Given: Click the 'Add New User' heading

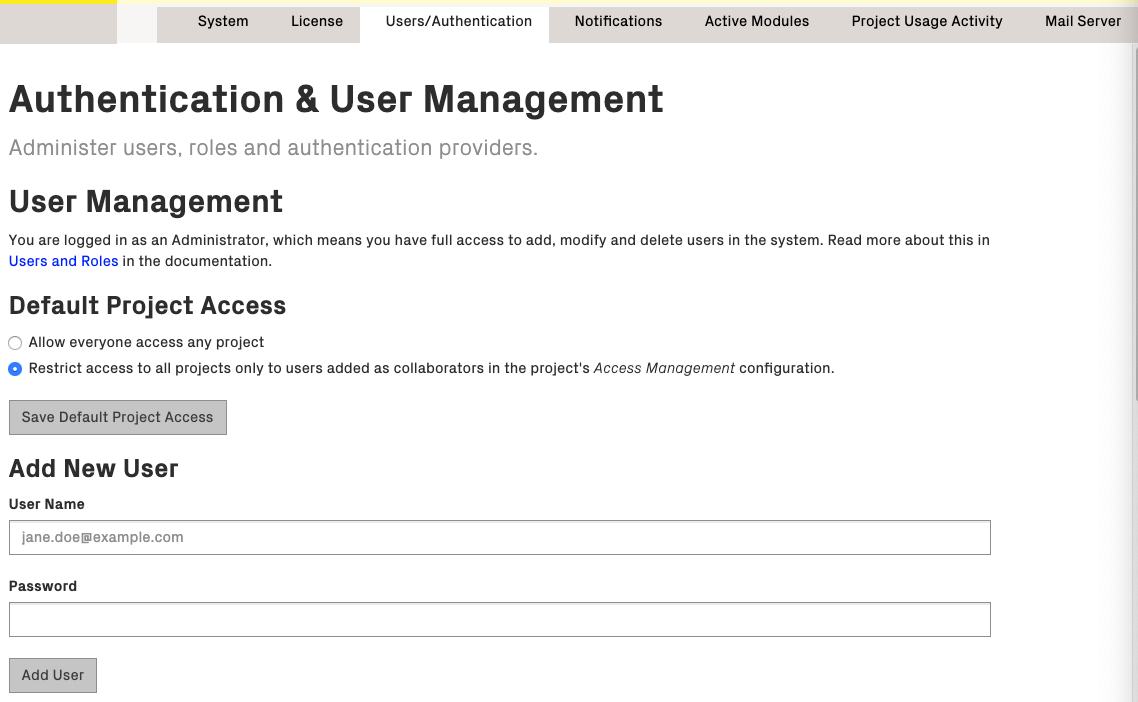Looking at the screenshot, I should pos(94,468).
